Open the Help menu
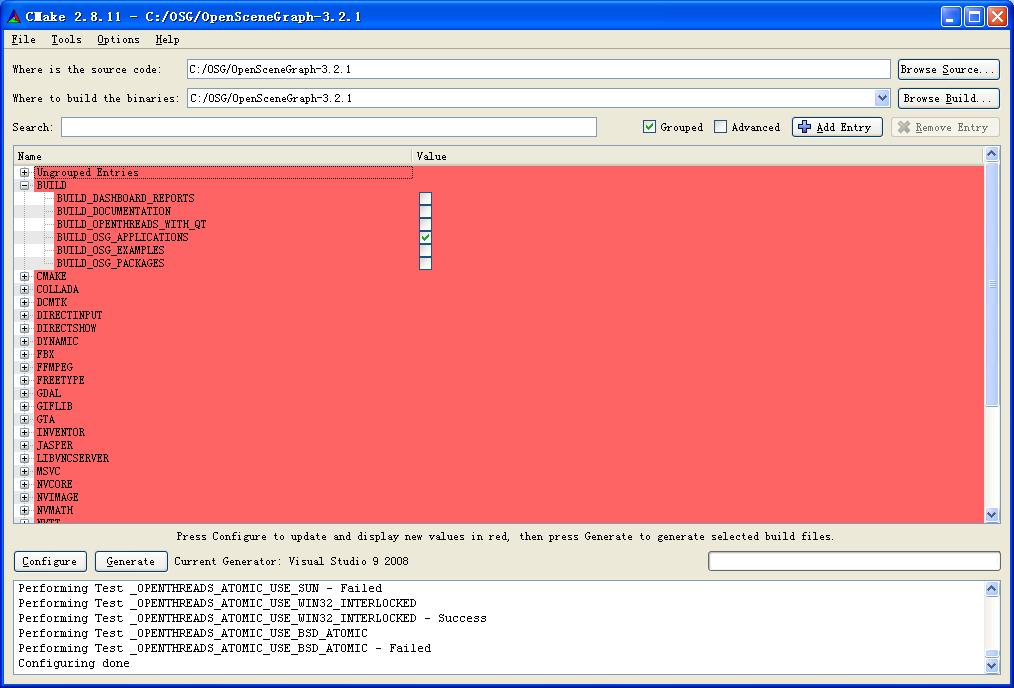Image resolution: width=1014 pixels, height=688 pixels. click(x=167, y=39)
